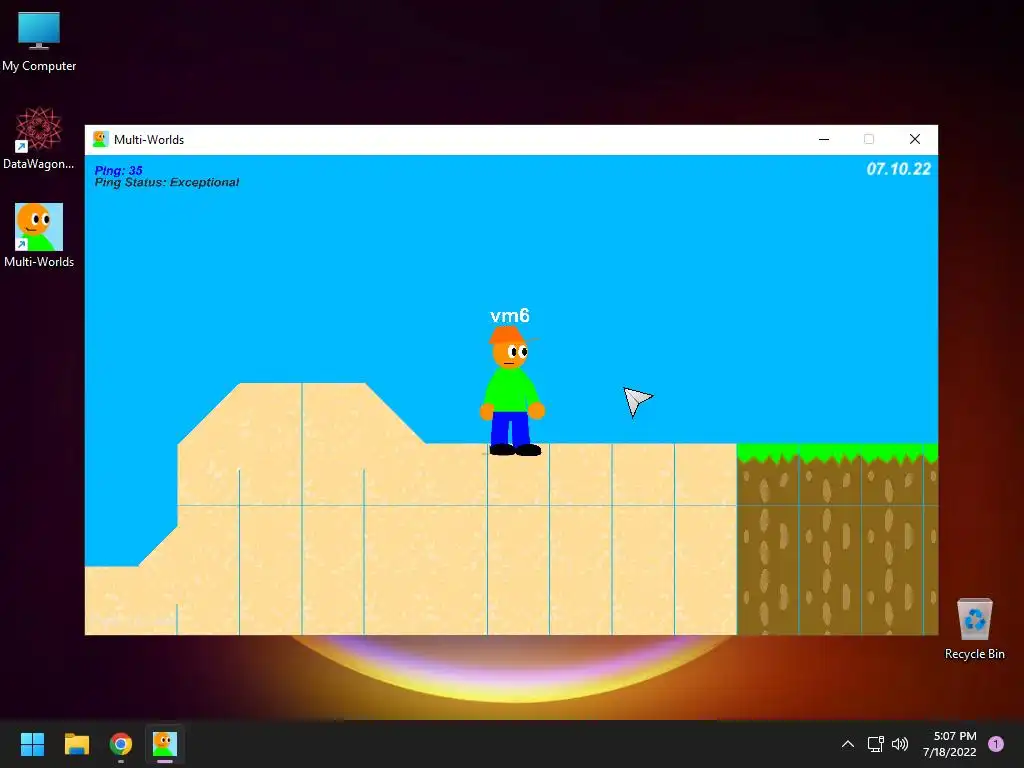This screenshot has height=768, width=1024.
Task: Maximize the Multi-Worlds window
Action: pyautogui.click(x=869, y=139)
